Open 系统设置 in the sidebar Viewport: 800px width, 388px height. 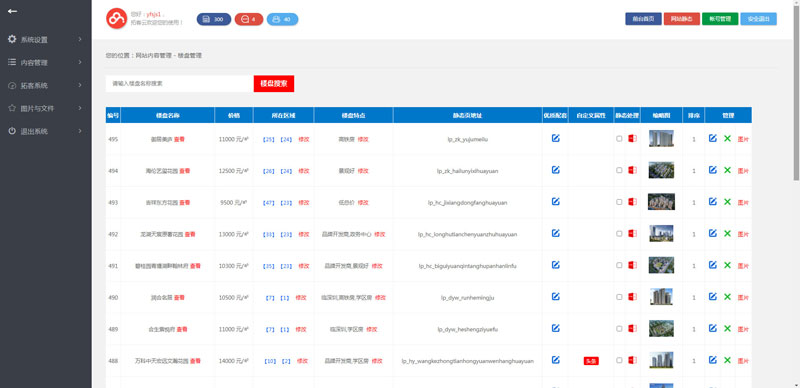point(34,40)
